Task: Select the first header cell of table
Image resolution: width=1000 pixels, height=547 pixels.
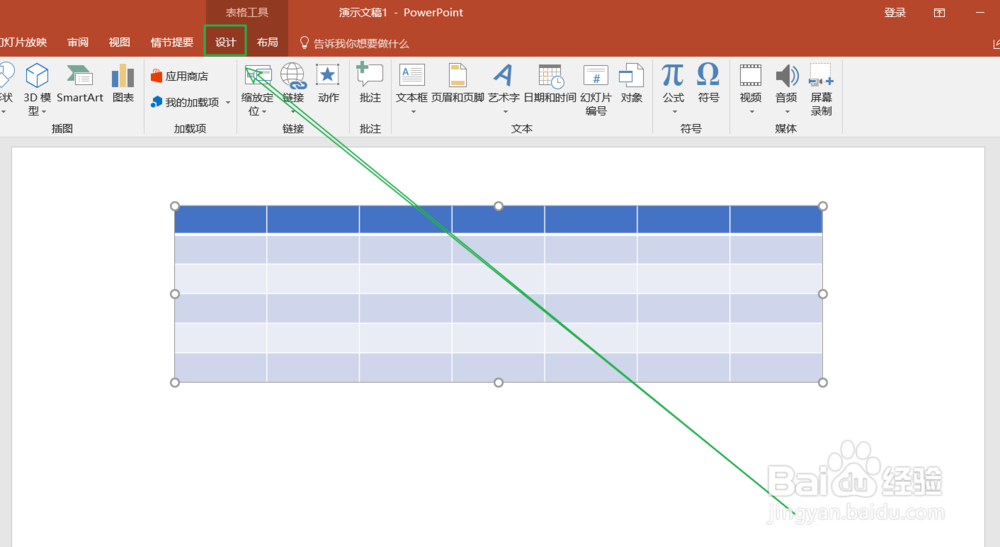Action: pos(221,219)
